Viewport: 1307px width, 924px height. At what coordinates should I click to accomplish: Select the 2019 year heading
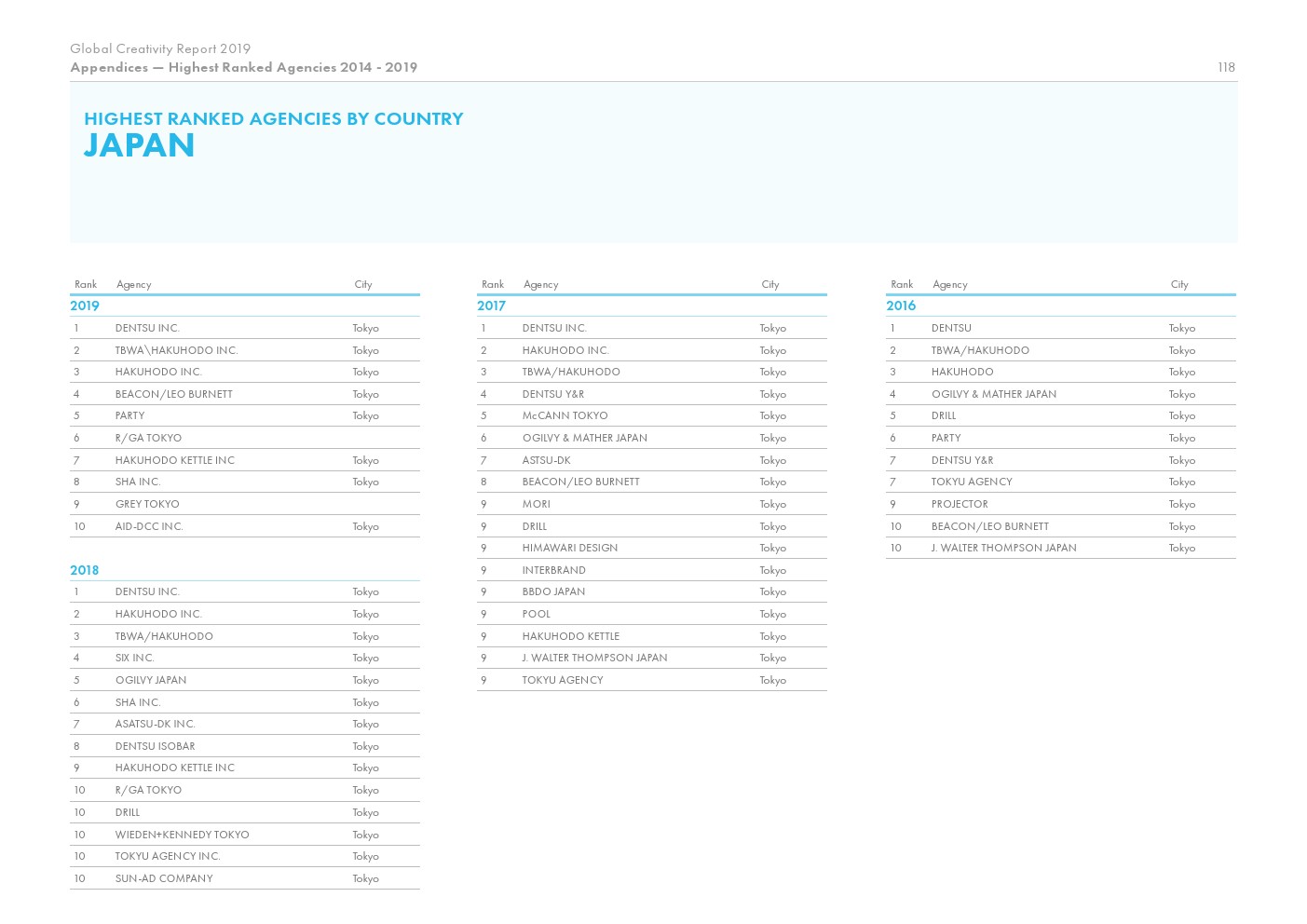[x=85, y=306]
